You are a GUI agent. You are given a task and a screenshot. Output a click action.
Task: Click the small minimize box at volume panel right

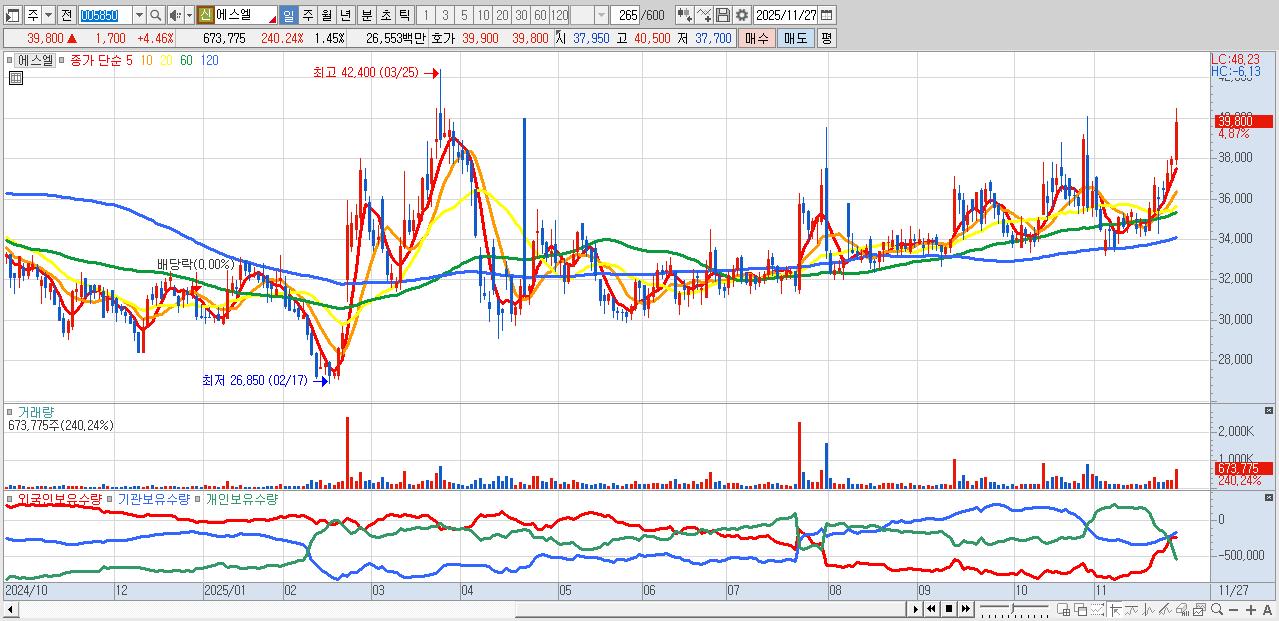1269,410
